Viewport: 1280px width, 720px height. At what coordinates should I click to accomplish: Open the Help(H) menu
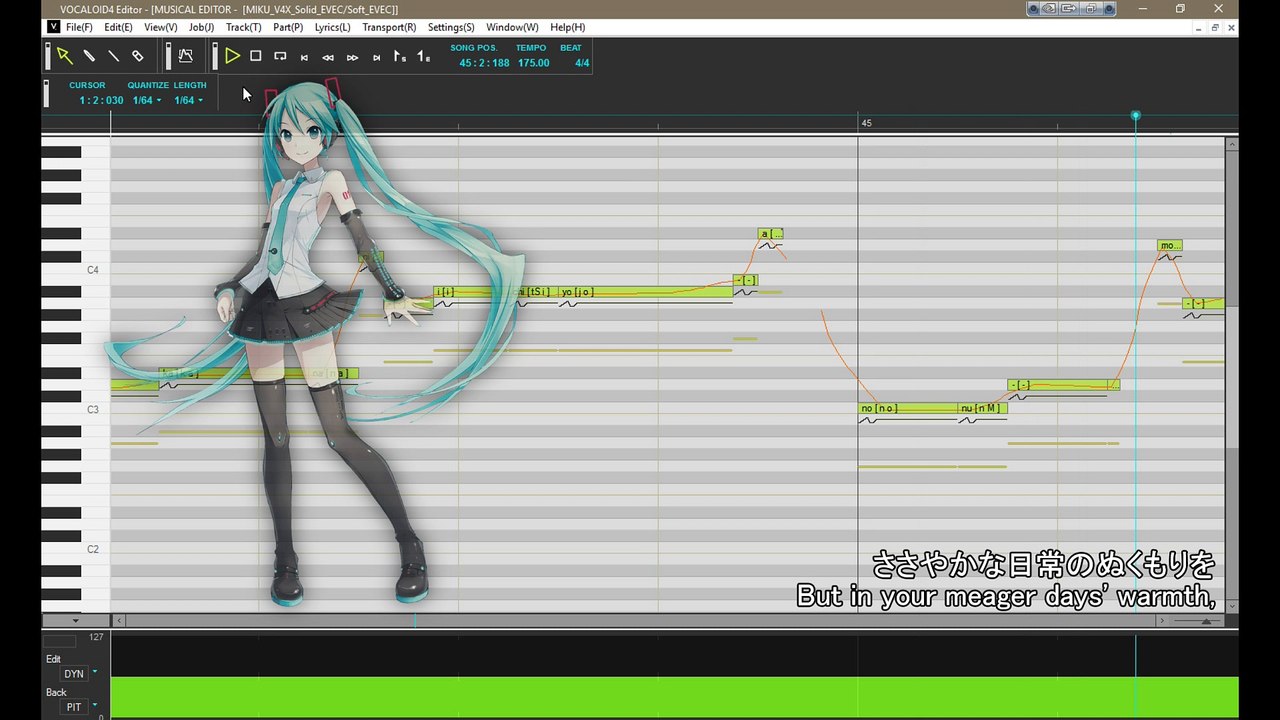[x=567, y=27]
